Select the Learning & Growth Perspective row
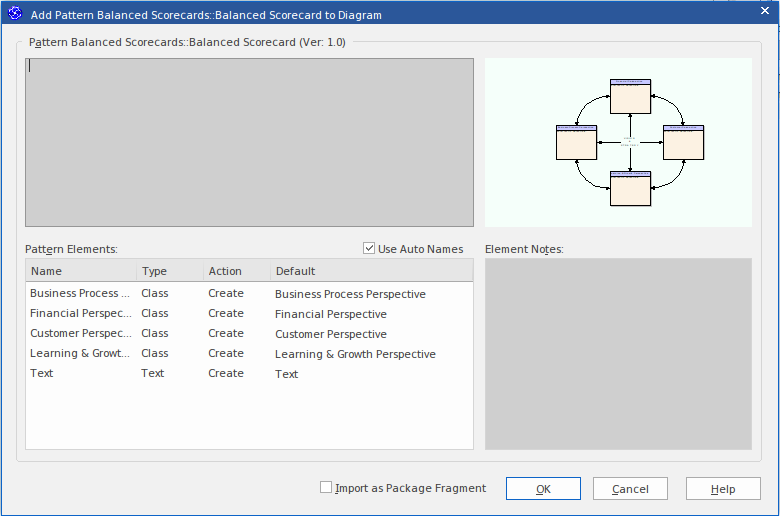This screenshot has height=516, width=780. point(80,354)
